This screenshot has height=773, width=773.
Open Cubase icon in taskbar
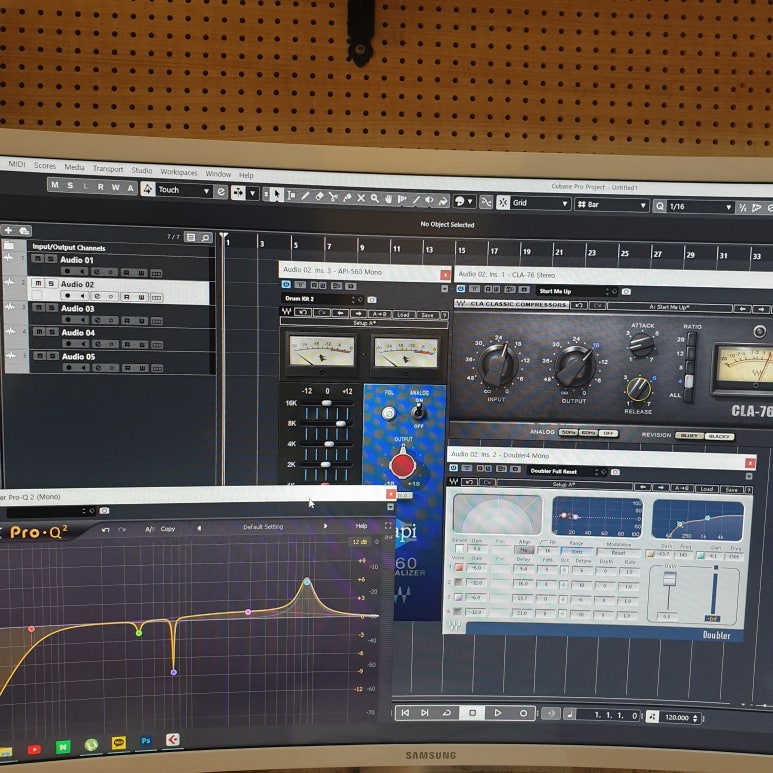pos(173,739)
